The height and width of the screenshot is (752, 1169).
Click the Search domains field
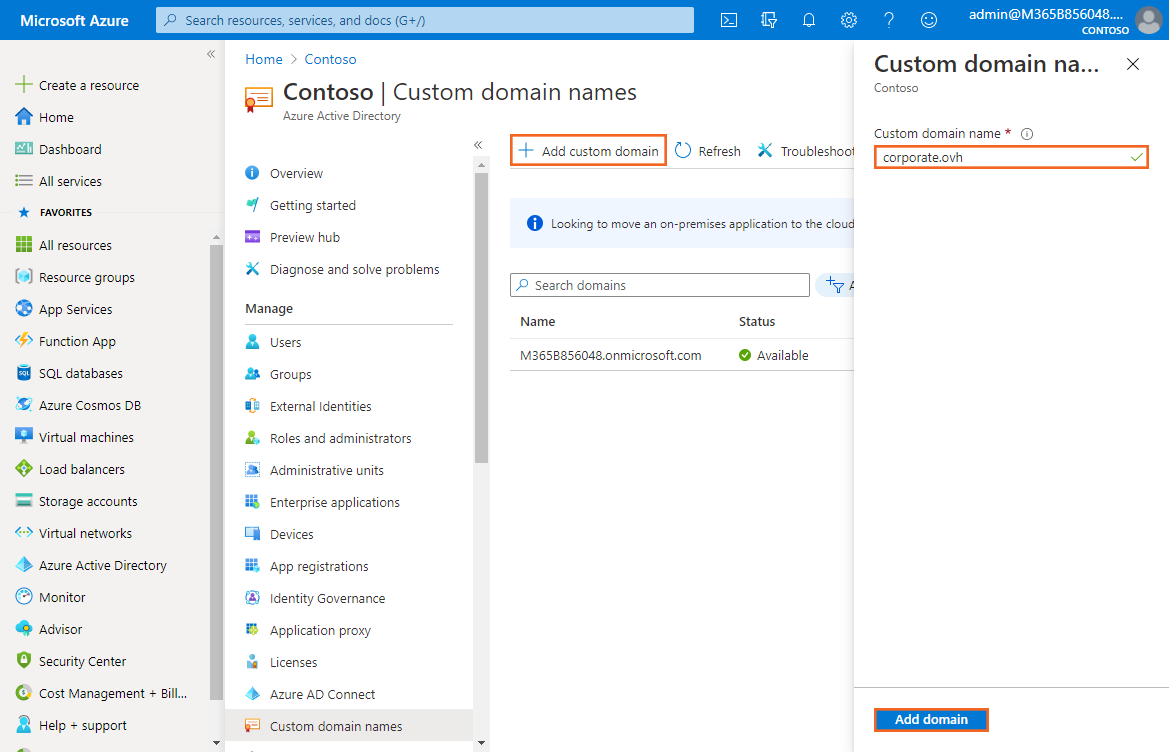pyautogui.click(x=660, y=285)
